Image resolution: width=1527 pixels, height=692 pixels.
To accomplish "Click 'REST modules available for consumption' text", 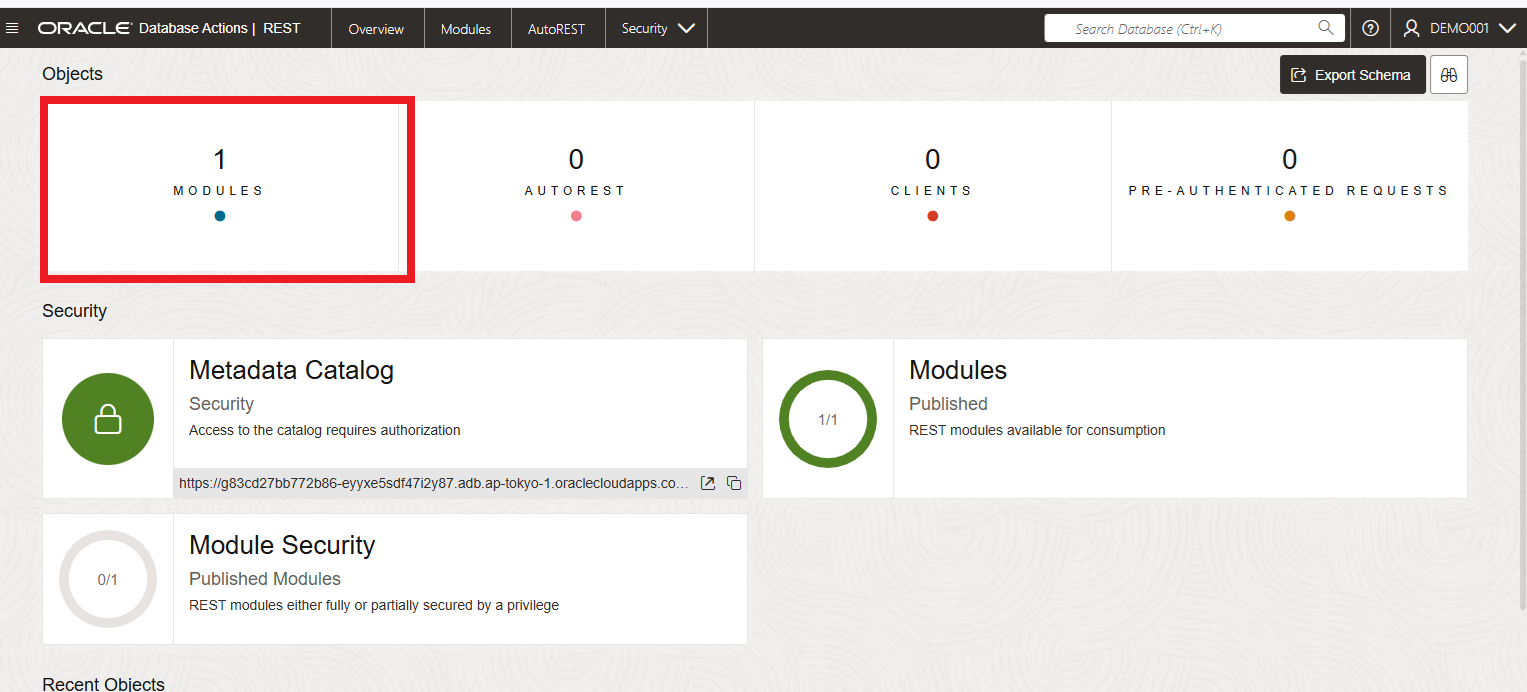I will click(1037, 430).
